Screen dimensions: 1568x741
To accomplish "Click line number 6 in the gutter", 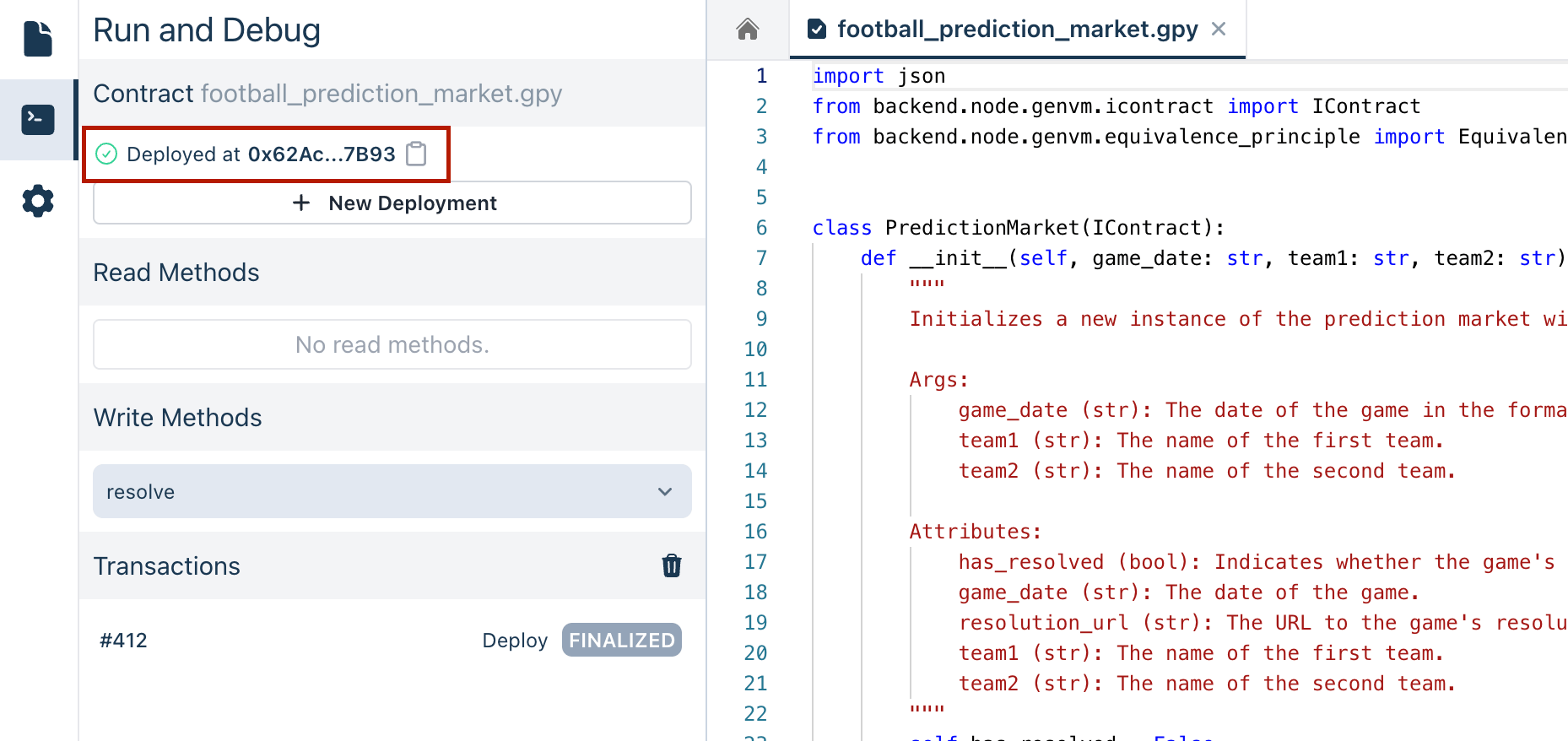I will [761, 228].
